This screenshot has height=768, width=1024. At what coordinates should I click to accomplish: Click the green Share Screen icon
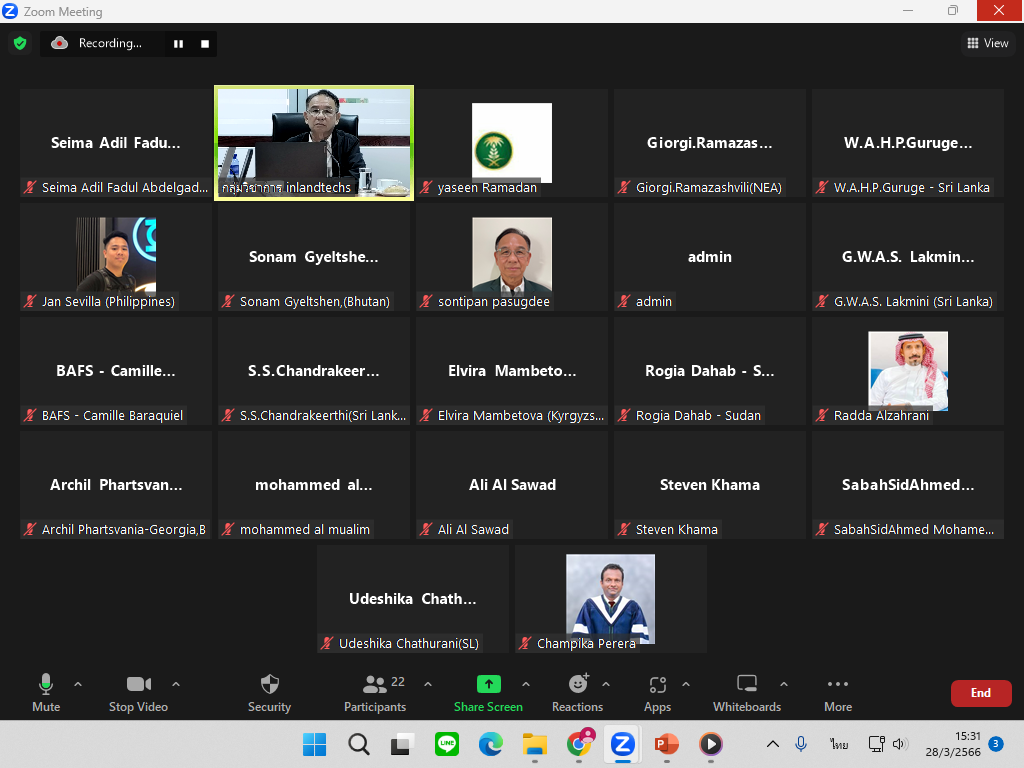pos(488,684)
